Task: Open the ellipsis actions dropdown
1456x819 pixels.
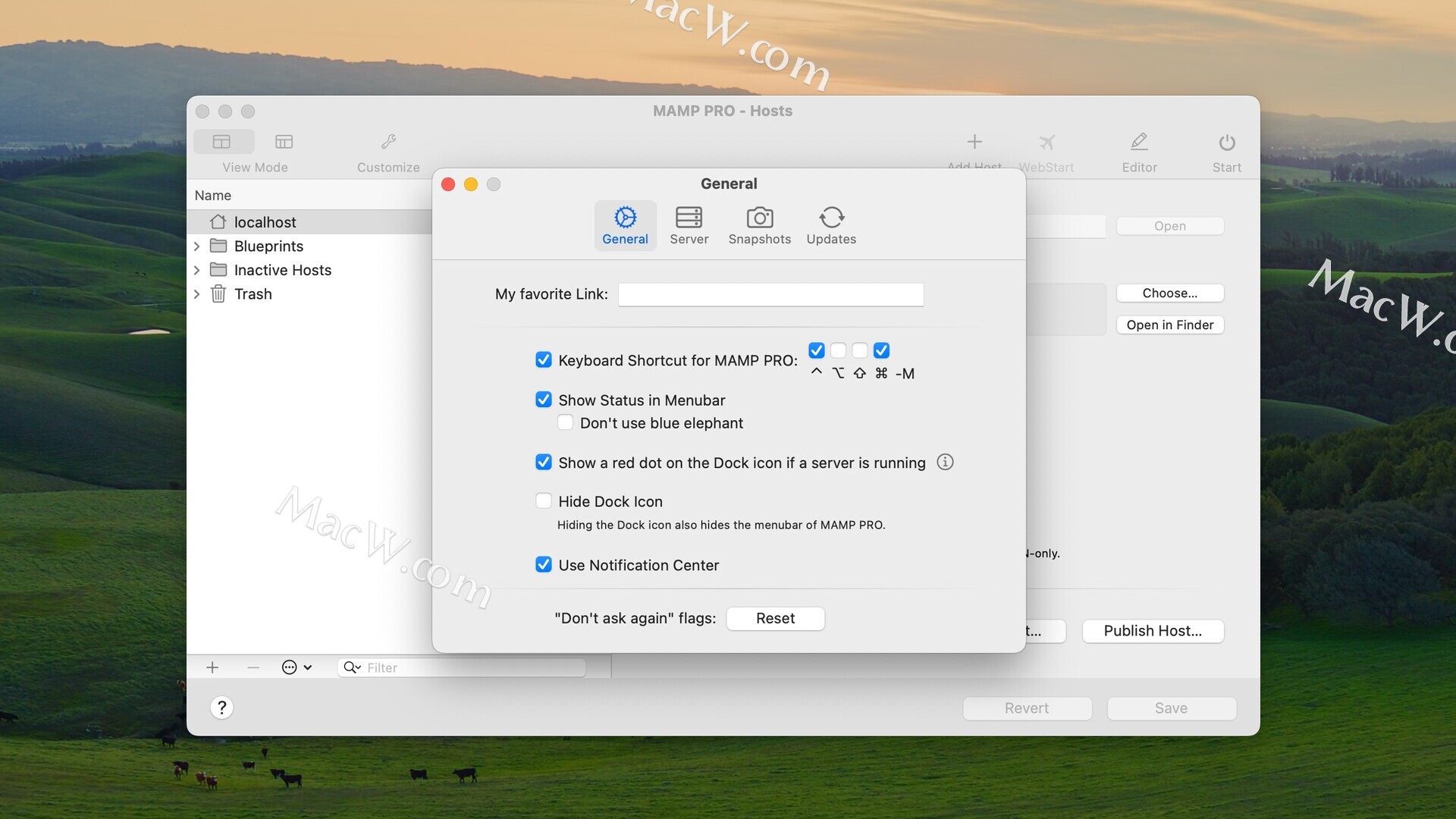Action: coord(297,667)
